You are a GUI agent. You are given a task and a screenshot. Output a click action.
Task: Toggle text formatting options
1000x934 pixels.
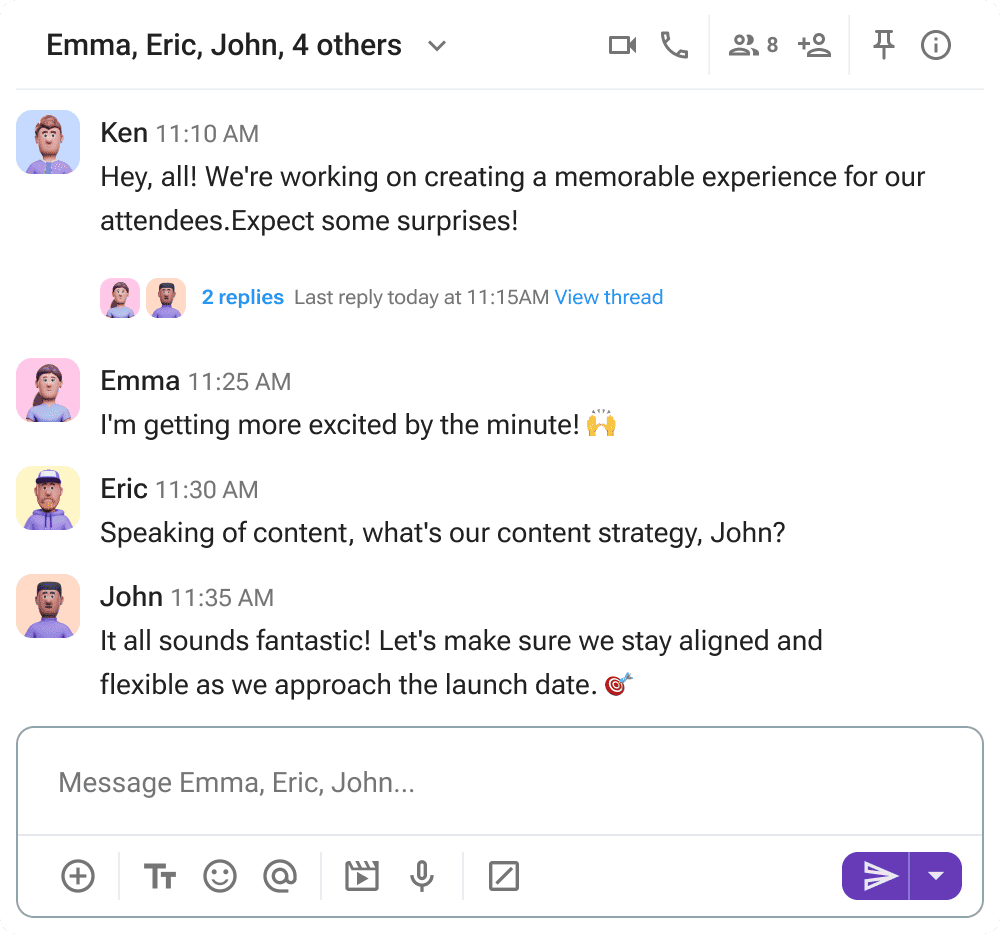pos(160,877)
